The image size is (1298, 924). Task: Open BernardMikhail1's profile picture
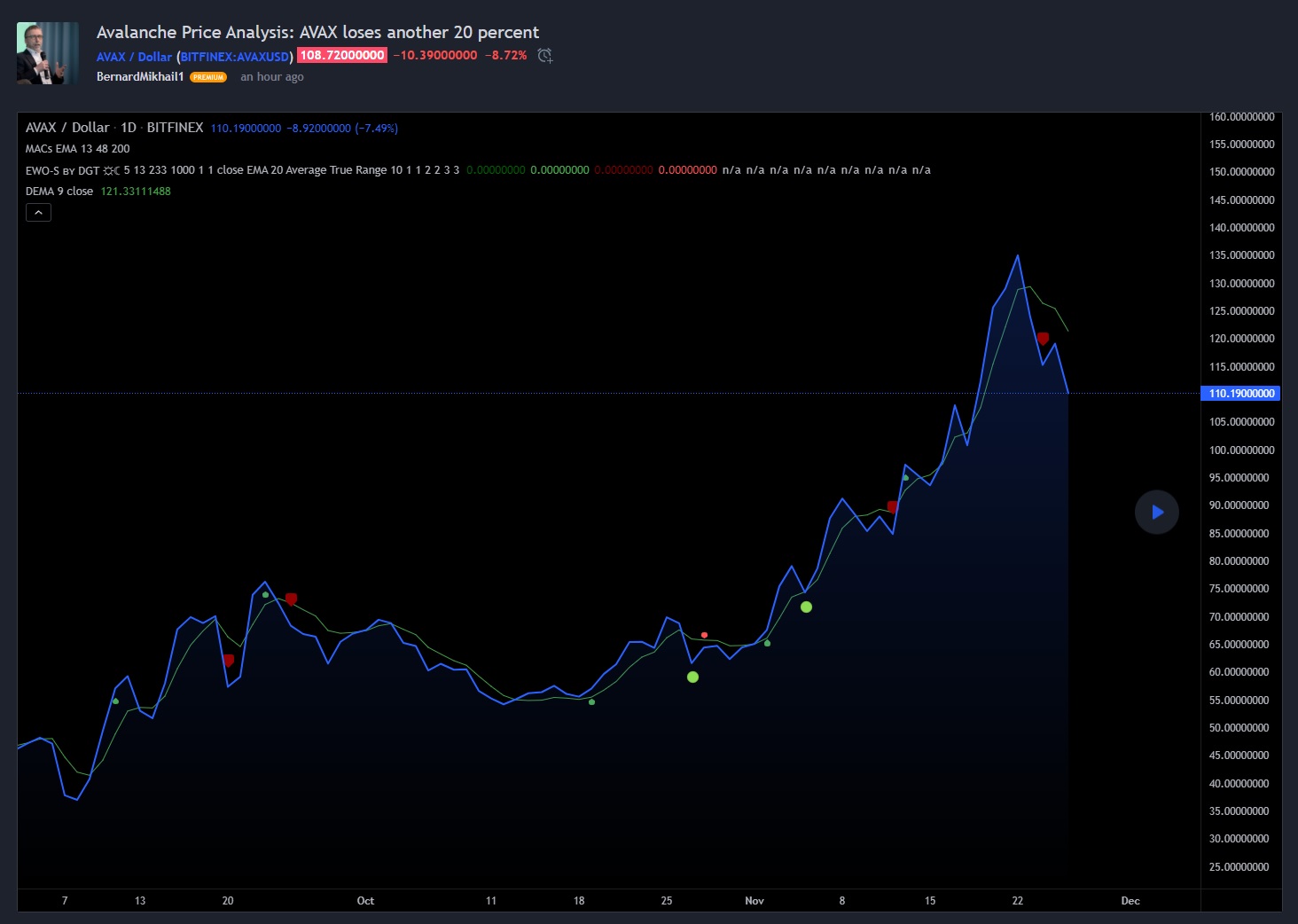point(48,53)
